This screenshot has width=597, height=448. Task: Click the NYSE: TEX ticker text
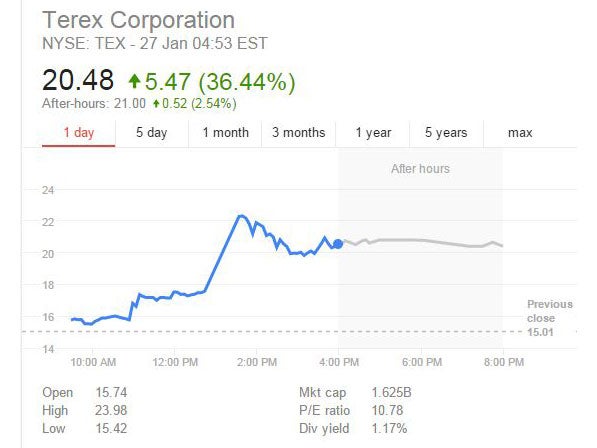coord(84,43)
